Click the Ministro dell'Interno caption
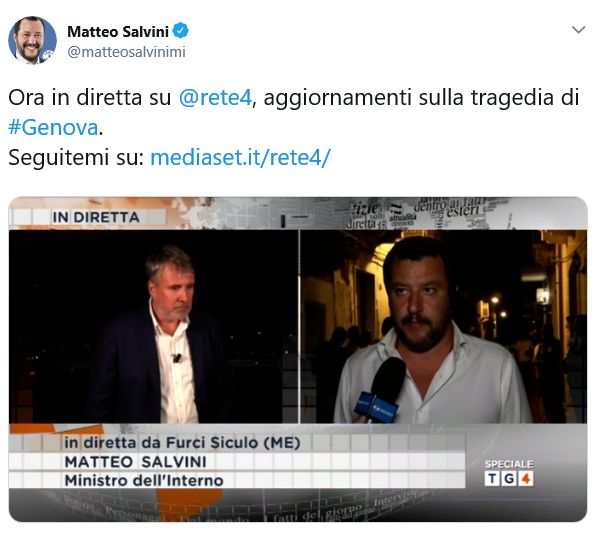The width and height of the screenshot is (595, 536). tap(144, 481)
